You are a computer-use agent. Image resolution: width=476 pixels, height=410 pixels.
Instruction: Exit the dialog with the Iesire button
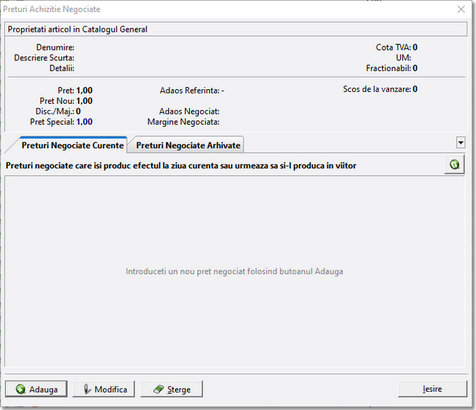pyautogui.click(x=432, y=389)
